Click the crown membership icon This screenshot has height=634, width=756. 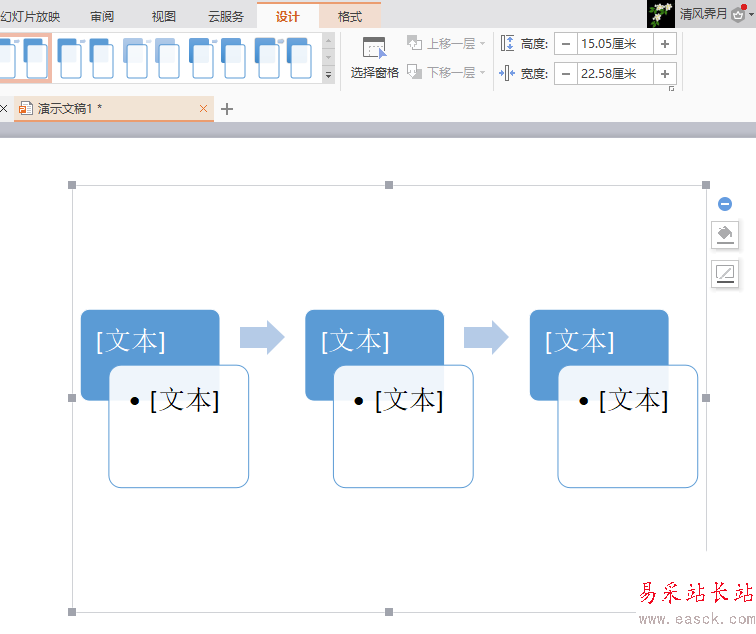point(738,14)
